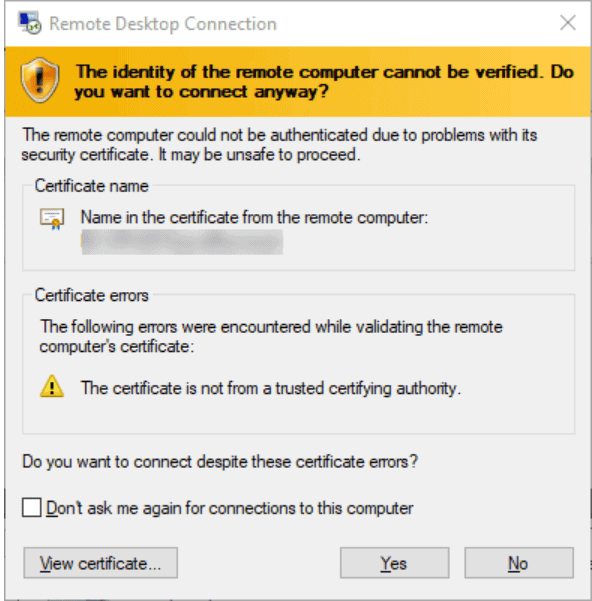Viewport: 592px width, 601px height.
Task: Choose No to cancel the connection
Action: pyautogui.click(x=519, y=563)
